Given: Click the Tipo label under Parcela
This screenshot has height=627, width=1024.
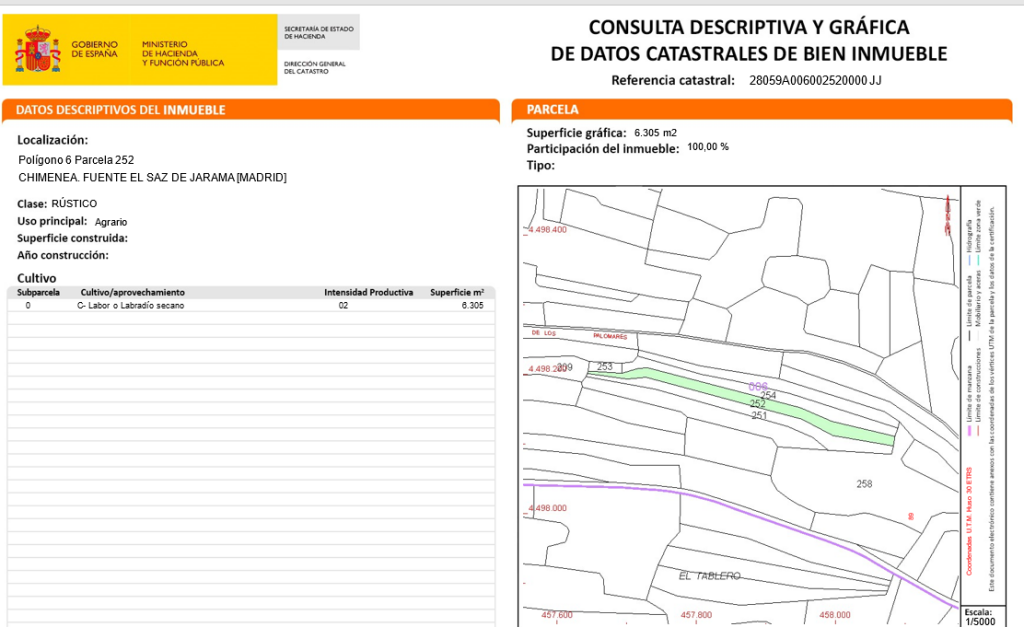Looking at the screenshot, I should click(x=541, y=166).
